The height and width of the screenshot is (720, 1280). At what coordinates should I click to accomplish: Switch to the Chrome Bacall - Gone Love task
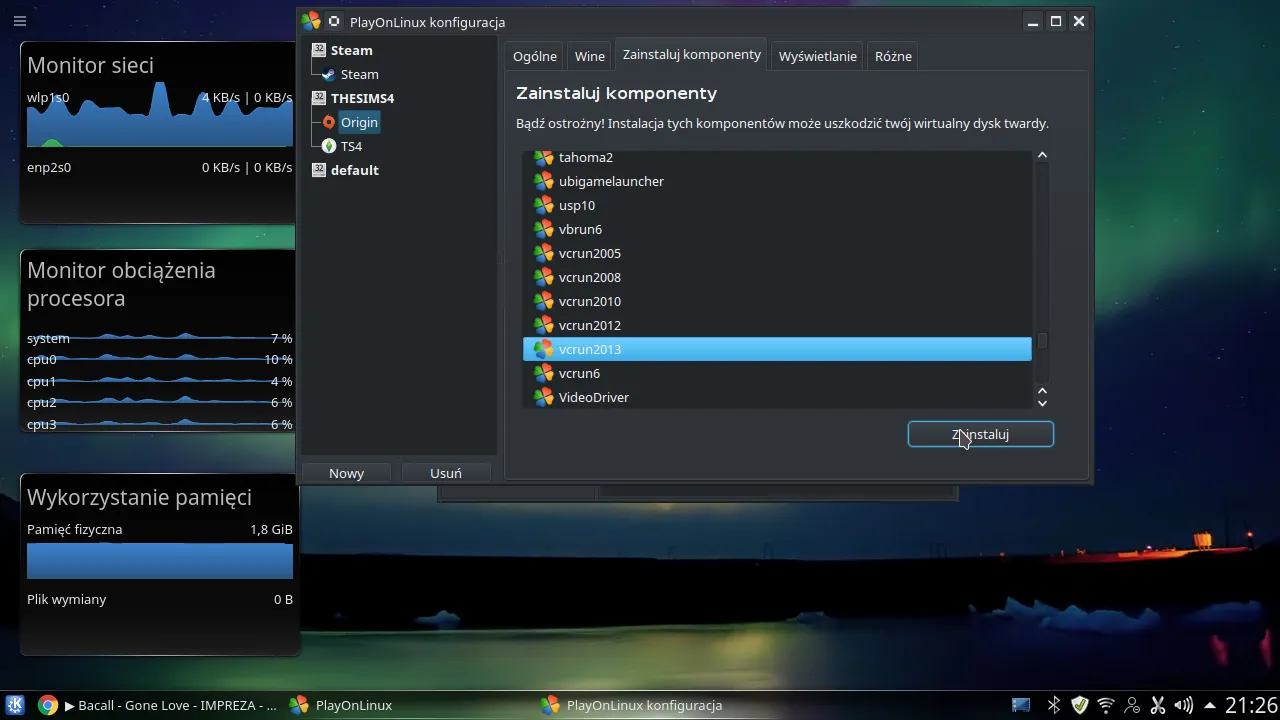(158, 705)
